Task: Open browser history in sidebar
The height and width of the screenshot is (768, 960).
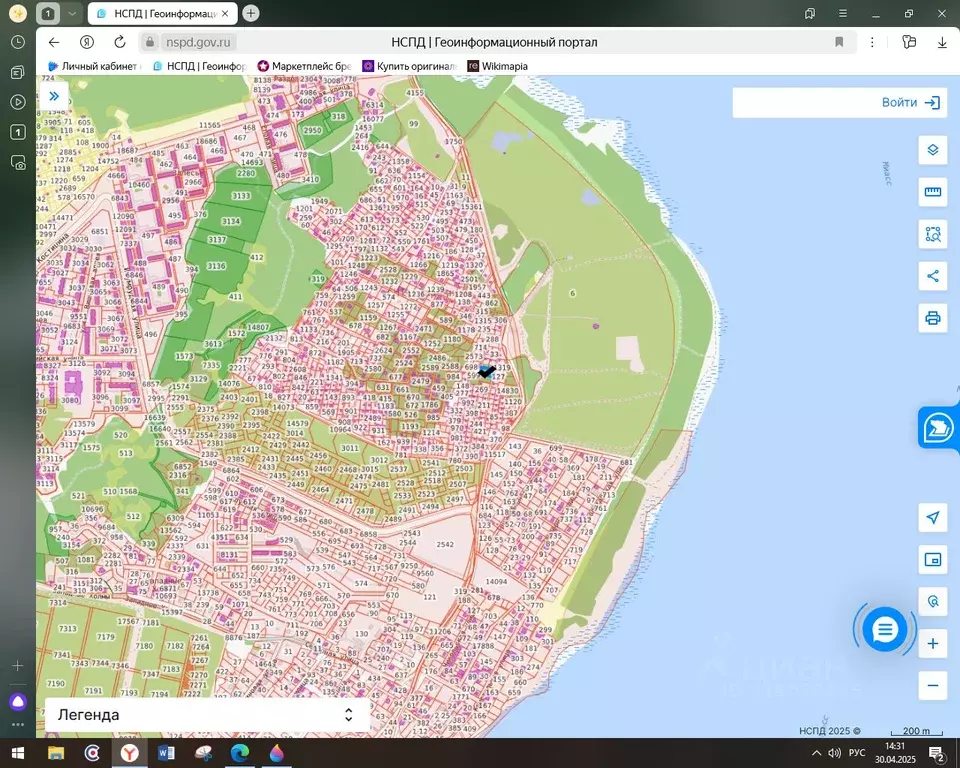Action: [18, 42]
